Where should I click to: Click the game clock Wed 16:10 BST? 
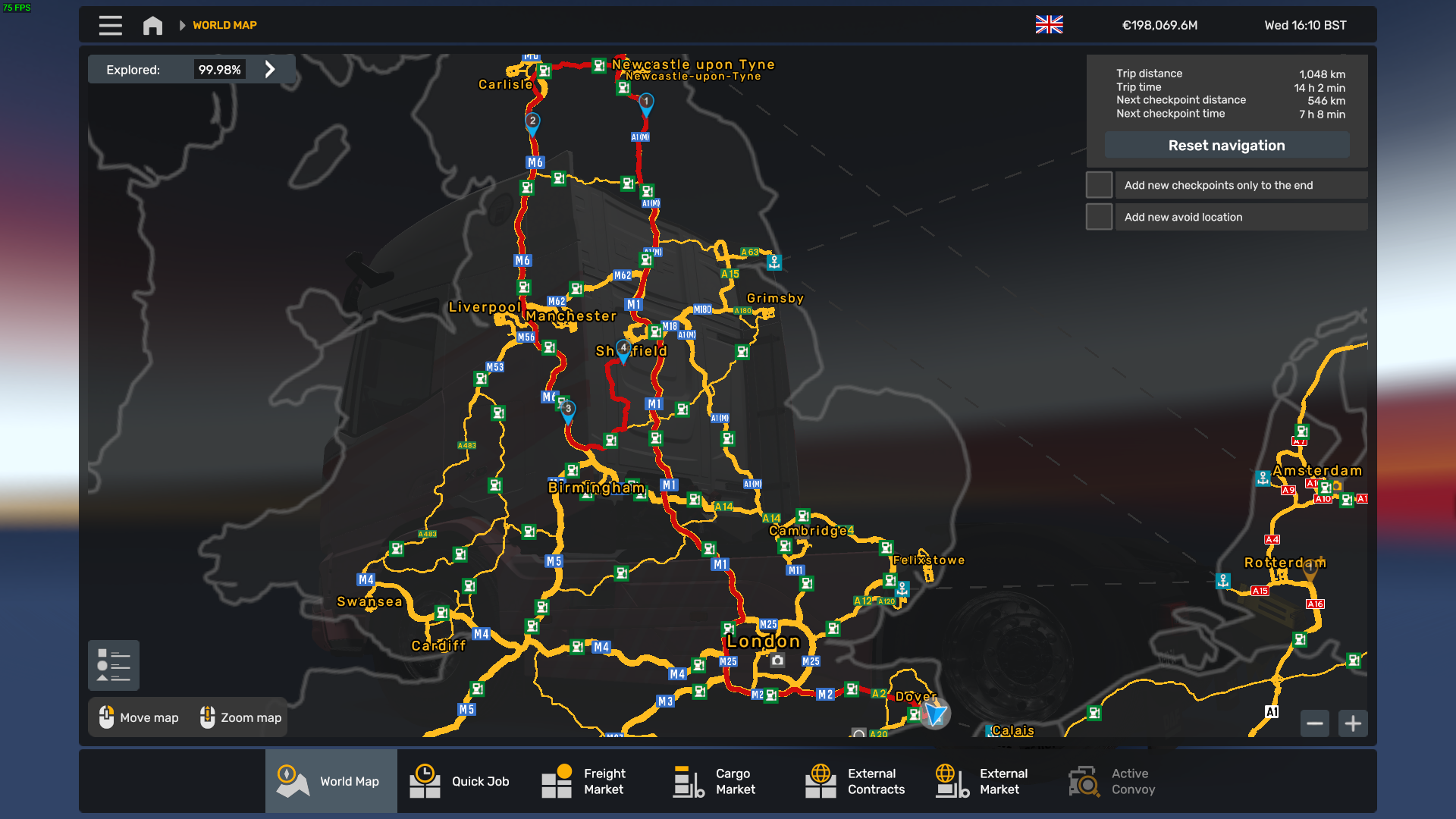pyautogui.click(x=1305, y=25)
